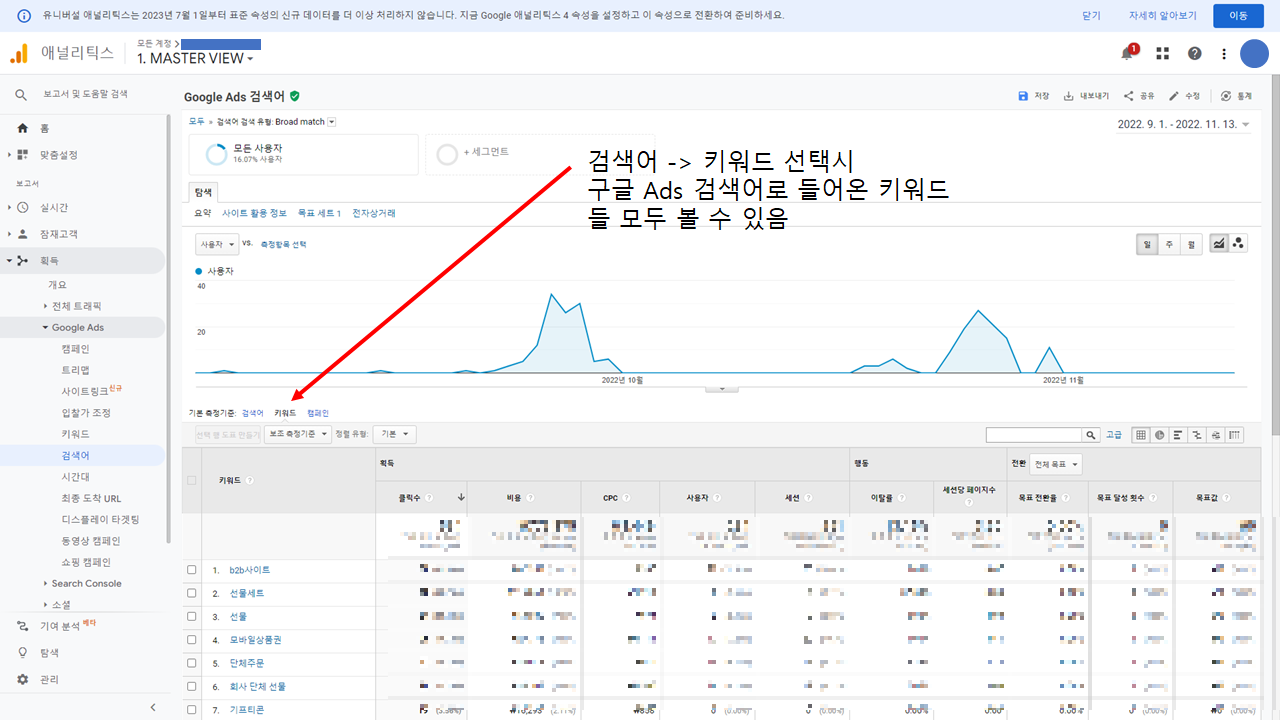
Task: Switch chart to line chart view
Action: click(x=1220, y=243)
